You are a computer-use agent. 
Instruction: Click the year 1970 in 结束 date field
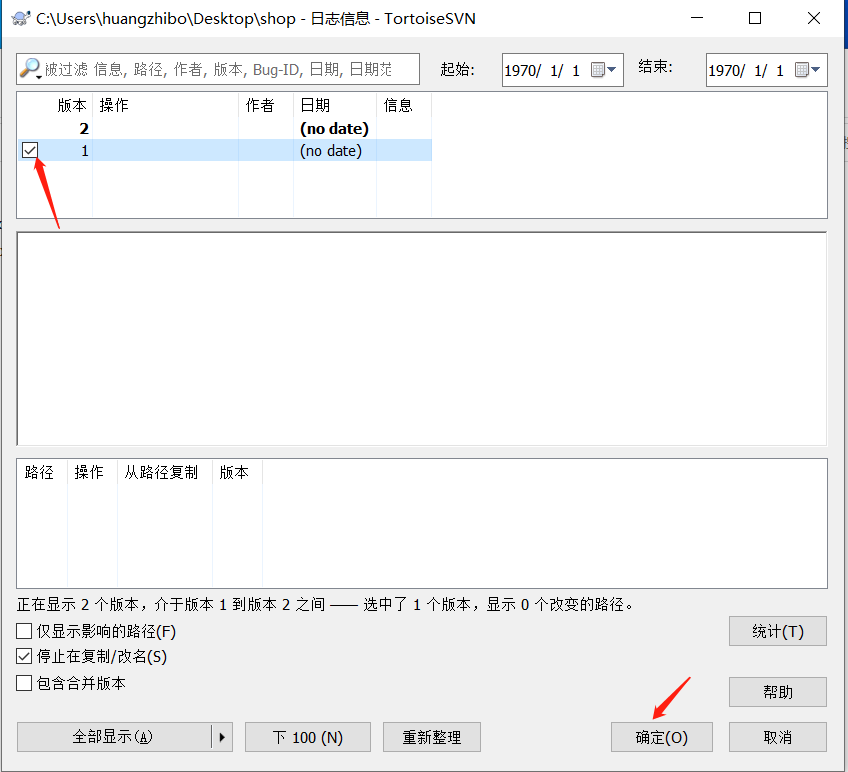point(725,70)
